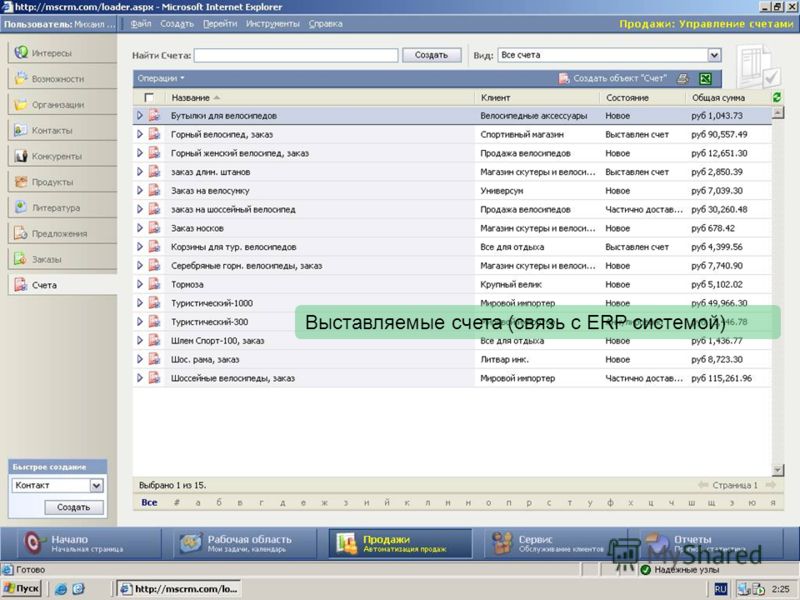Expand the Шоссейные велосипеды, заказ row
This screenshot has width=800, height=600.
click(140, 378)
